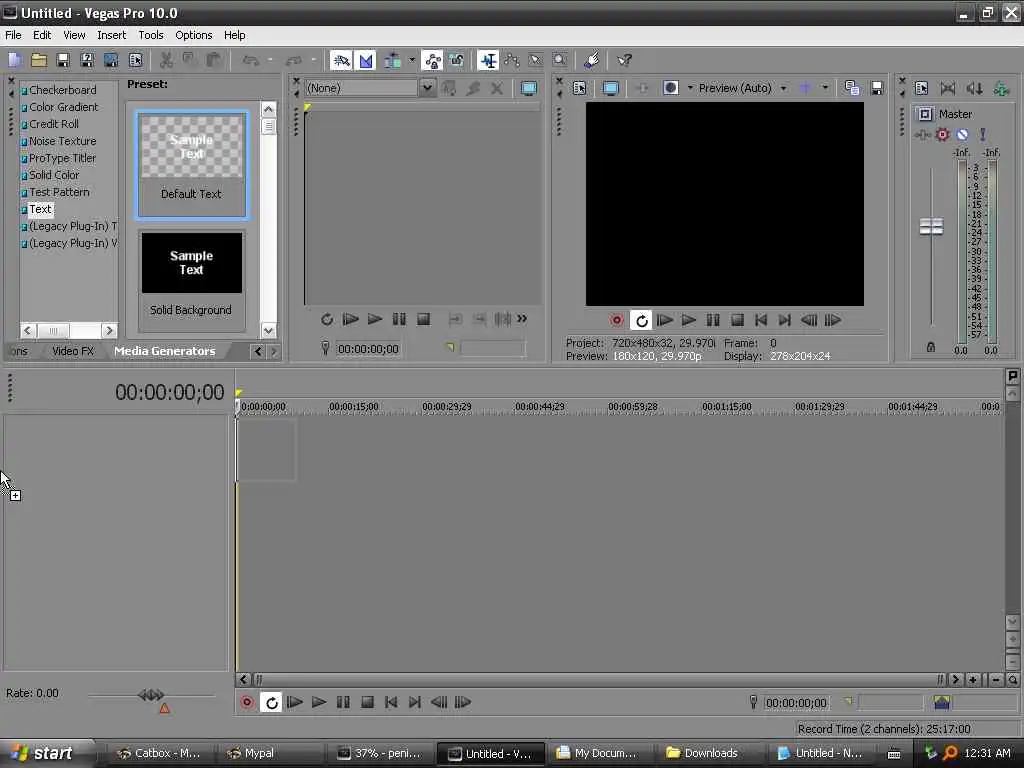Screen dimensions: 1024x768
Task: Open the Insert menu
Action: (111, 35)
